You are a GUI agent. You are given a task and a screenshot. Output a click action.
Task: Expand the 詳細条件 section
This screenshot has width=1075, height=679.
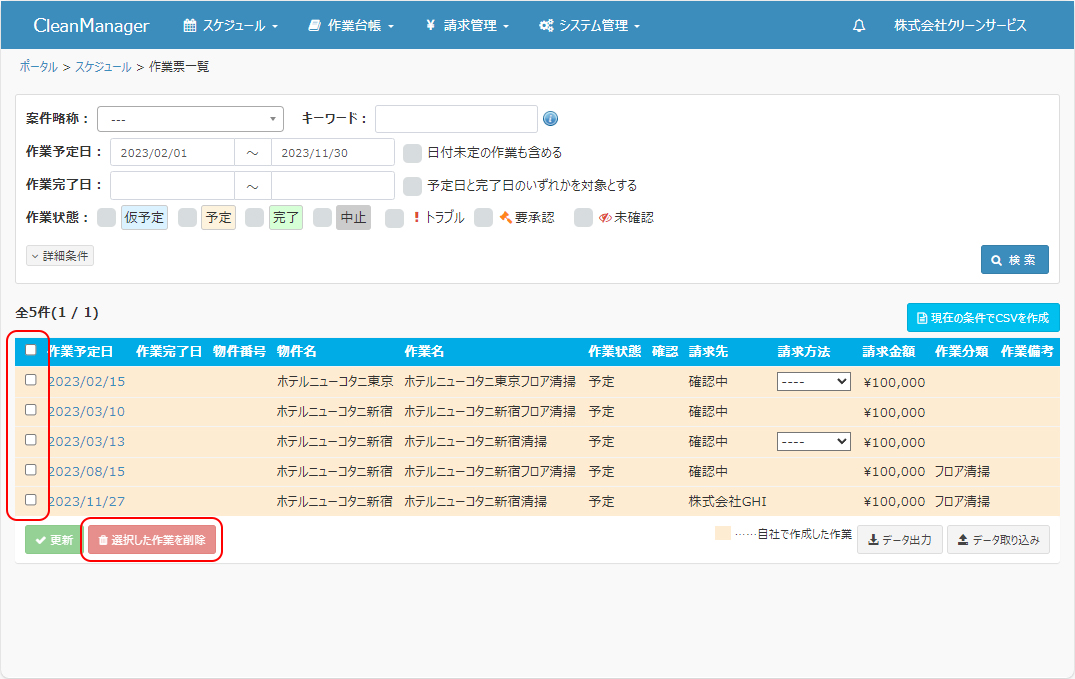point(60,256)
